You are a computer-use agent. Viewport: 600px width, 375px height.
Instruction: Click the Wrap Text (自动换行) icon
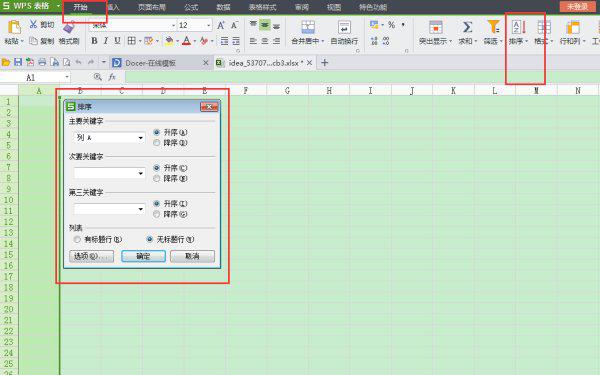click(x=344, y=28)
